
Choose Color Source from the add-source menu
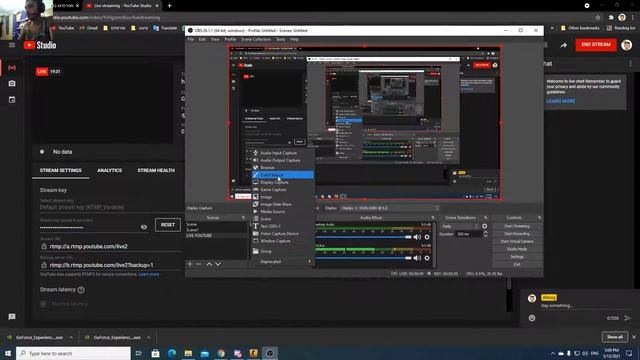click(283, 175)
